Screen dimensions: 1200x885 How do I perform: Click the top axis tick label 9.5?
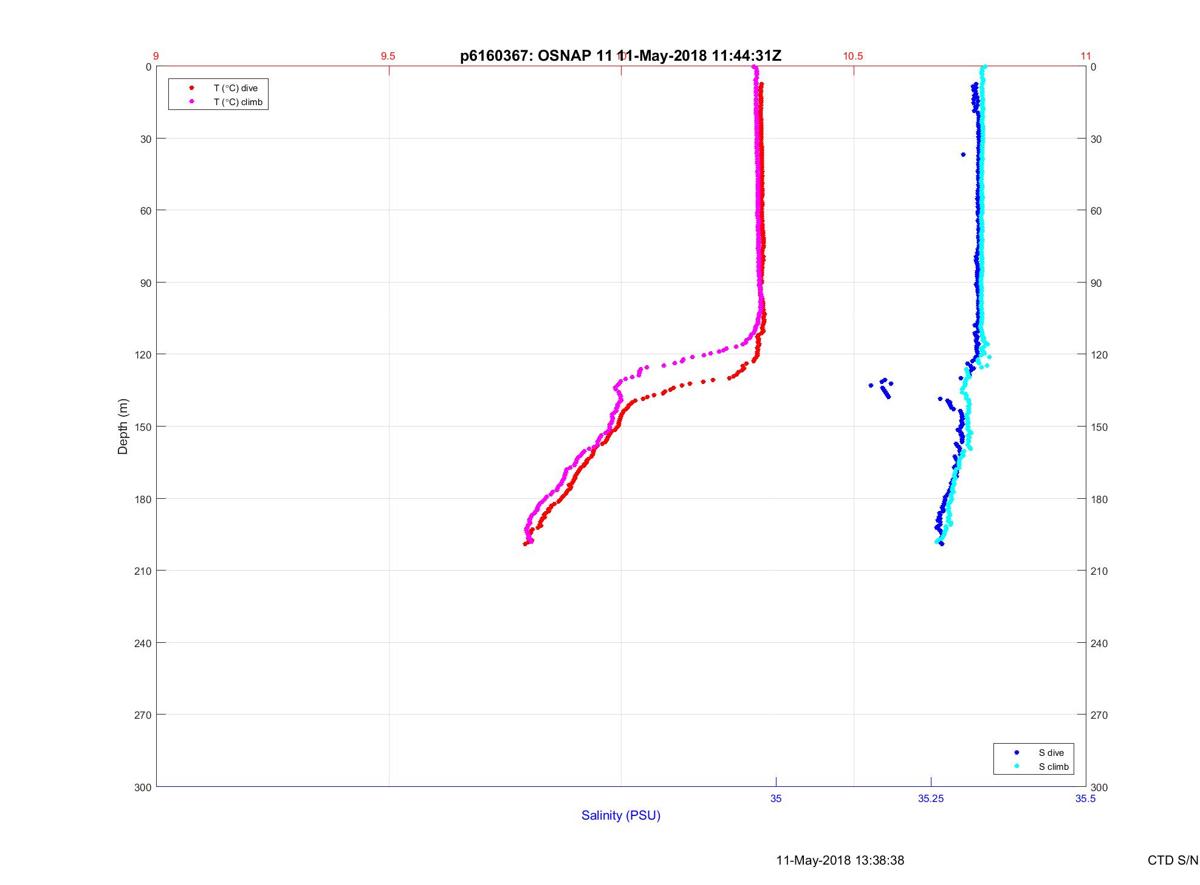click(388, 56)
